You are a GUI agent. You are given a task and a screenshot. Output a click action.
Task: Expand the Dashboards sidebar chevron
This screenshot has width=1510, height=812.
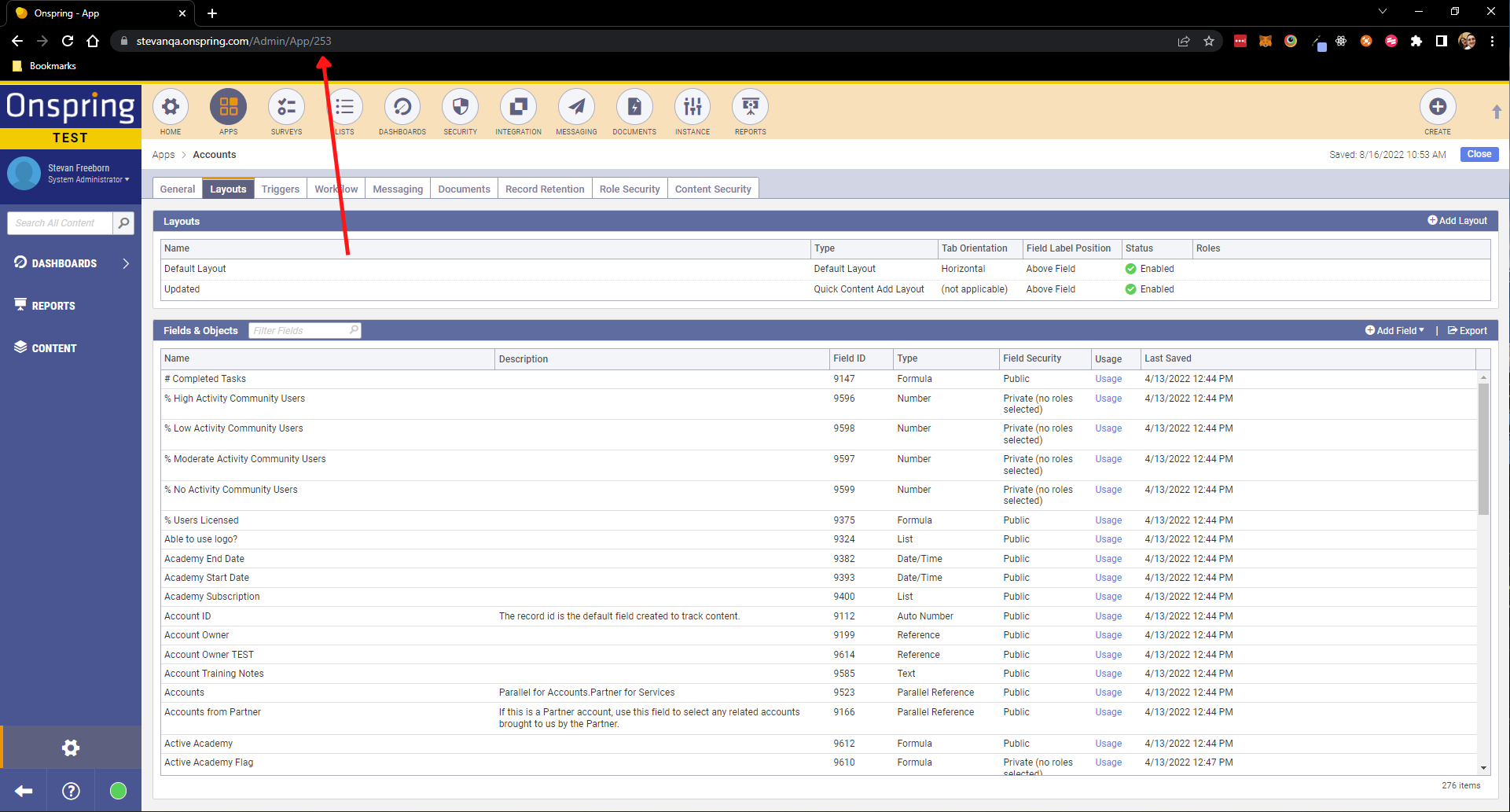(126, 263)
